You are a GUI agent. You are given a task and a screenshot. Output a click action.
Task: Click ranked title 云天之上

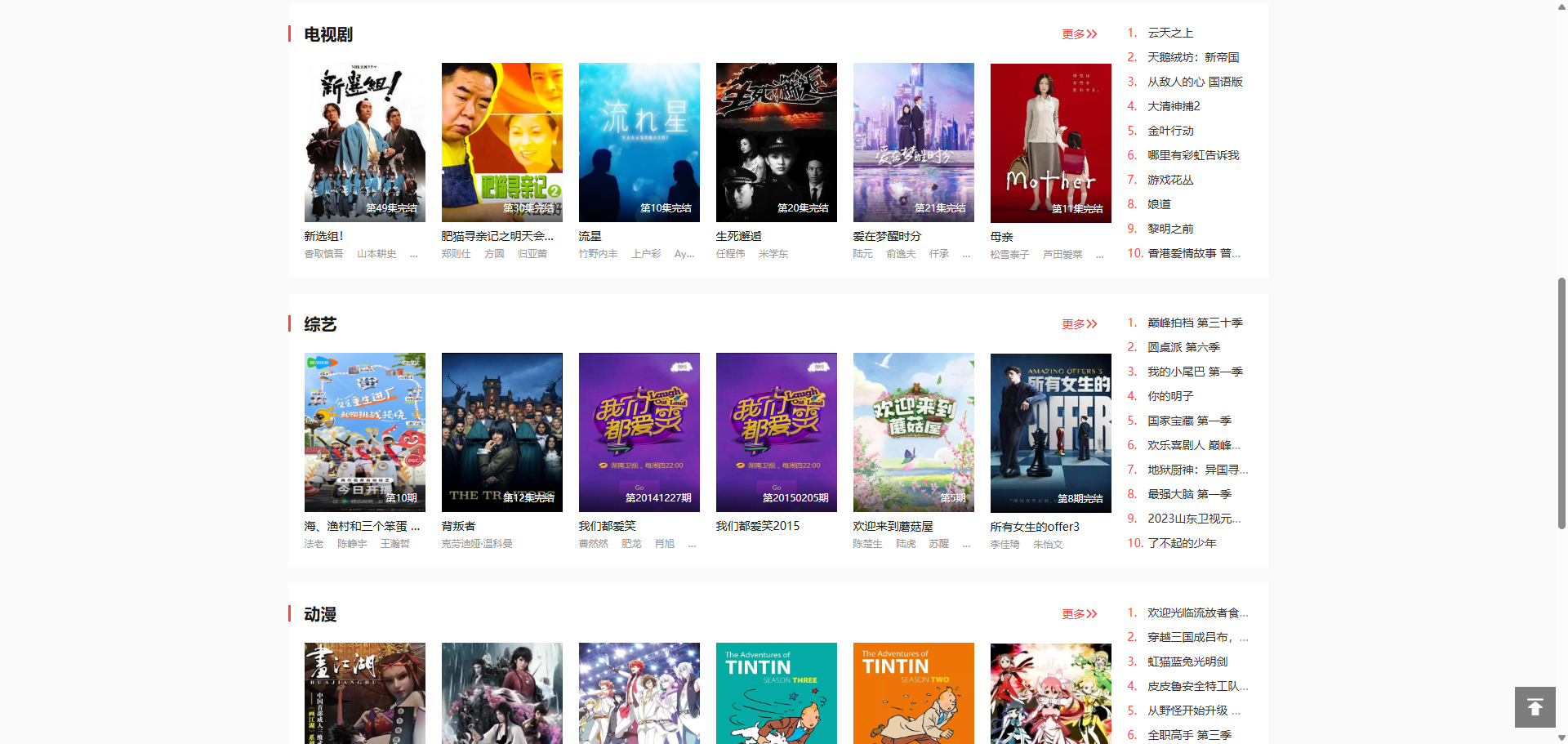coord(1170,33)
